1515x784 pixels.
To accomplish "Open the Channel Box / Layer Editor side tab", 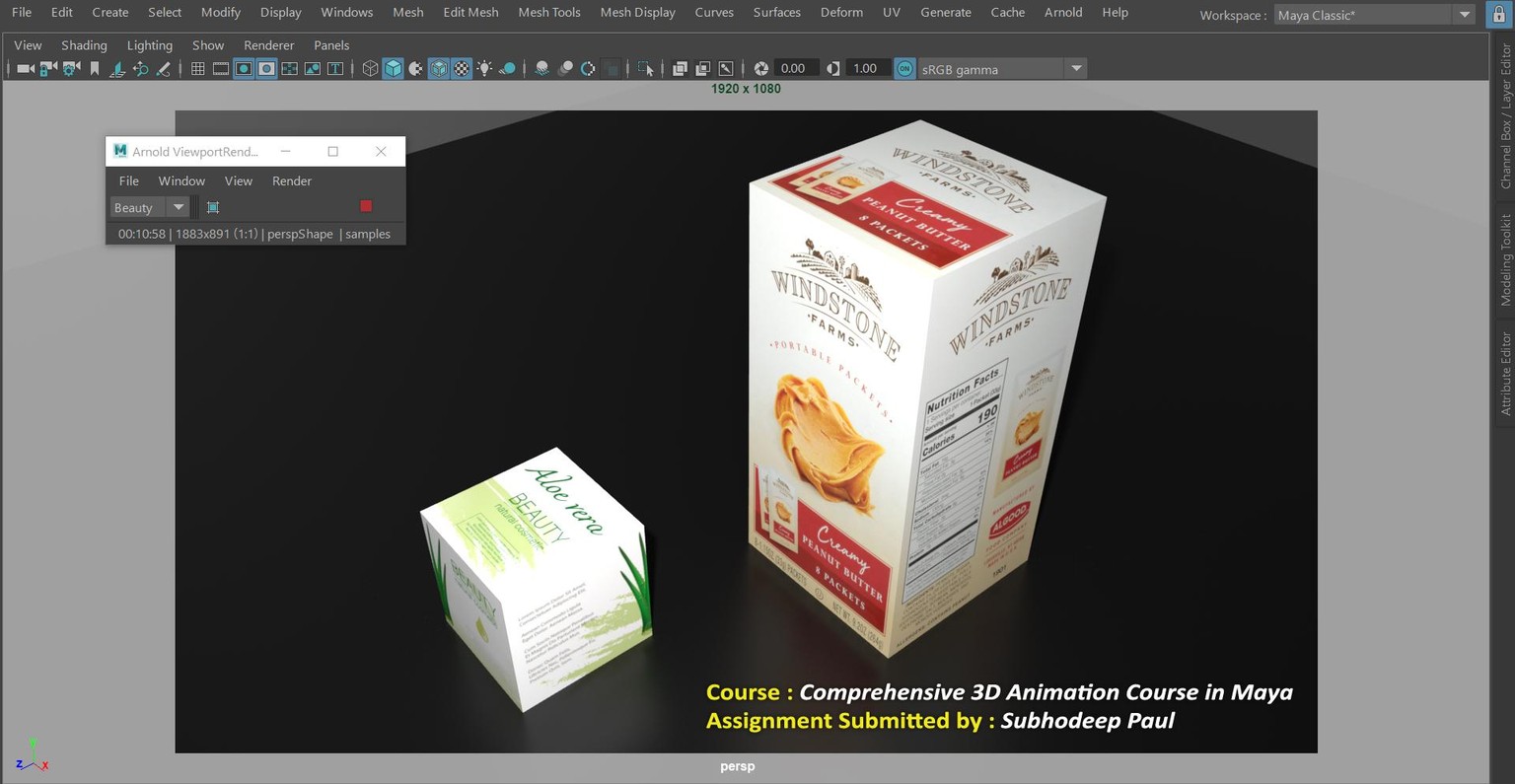I will tap(1505, 114).
